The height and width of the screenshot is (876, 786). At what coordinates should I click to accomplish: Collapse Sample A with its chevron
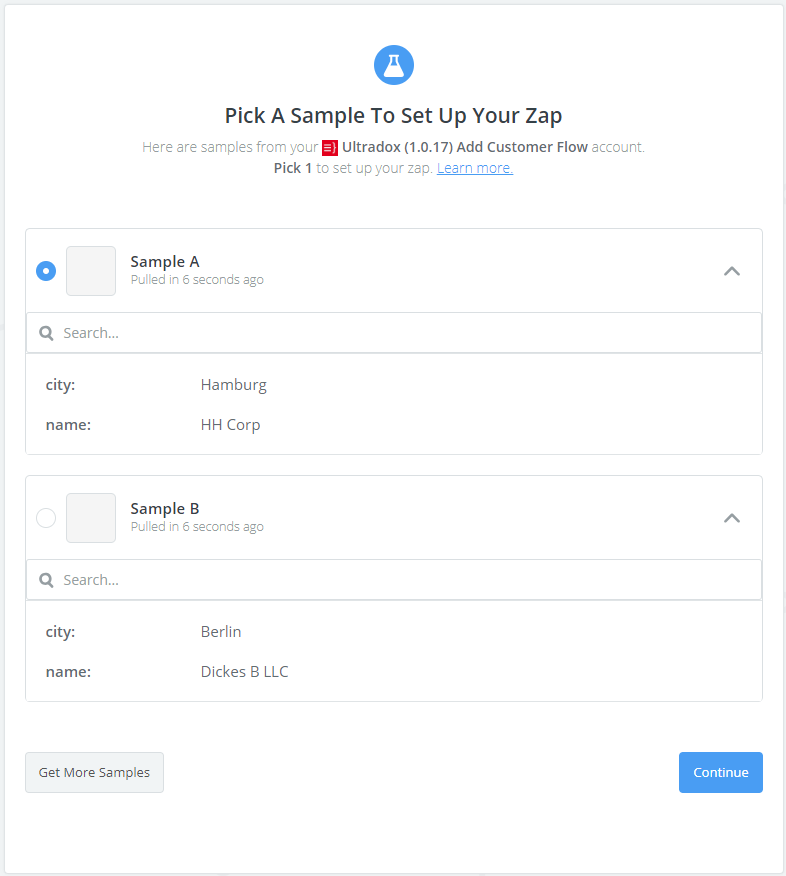732,271
